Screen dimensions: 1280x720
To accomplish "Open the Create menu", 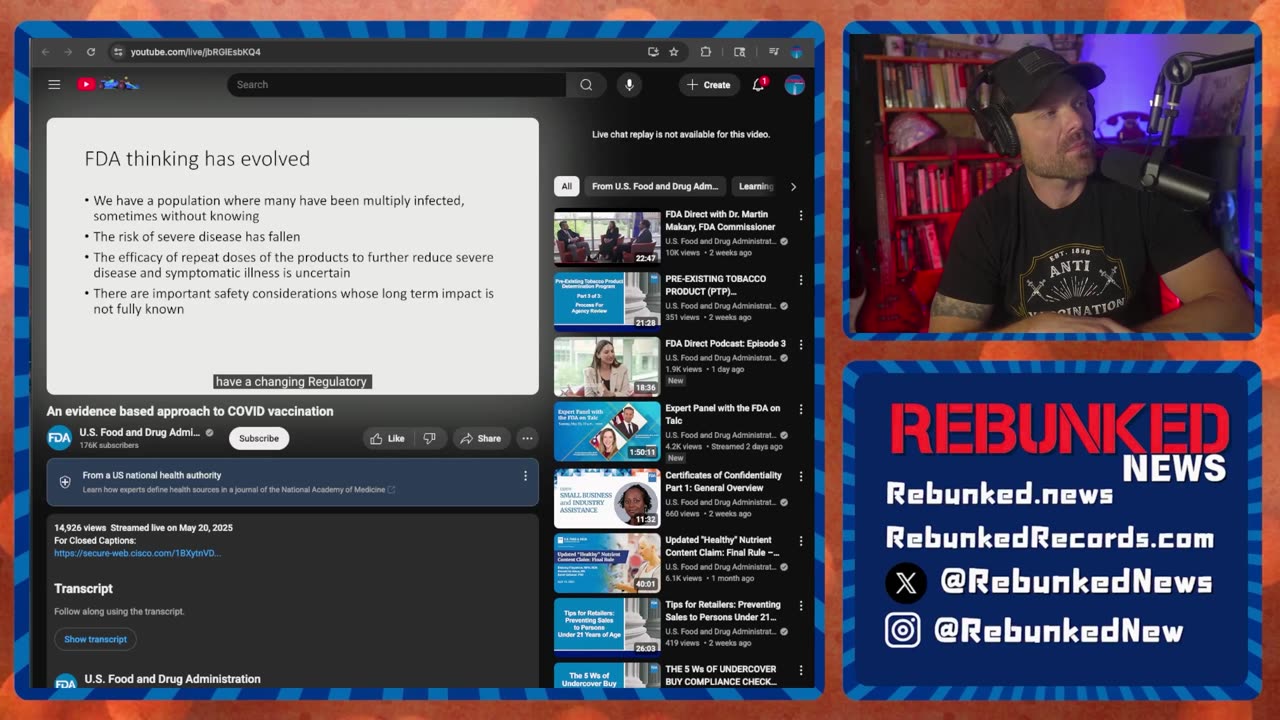I will pos(709,85).
